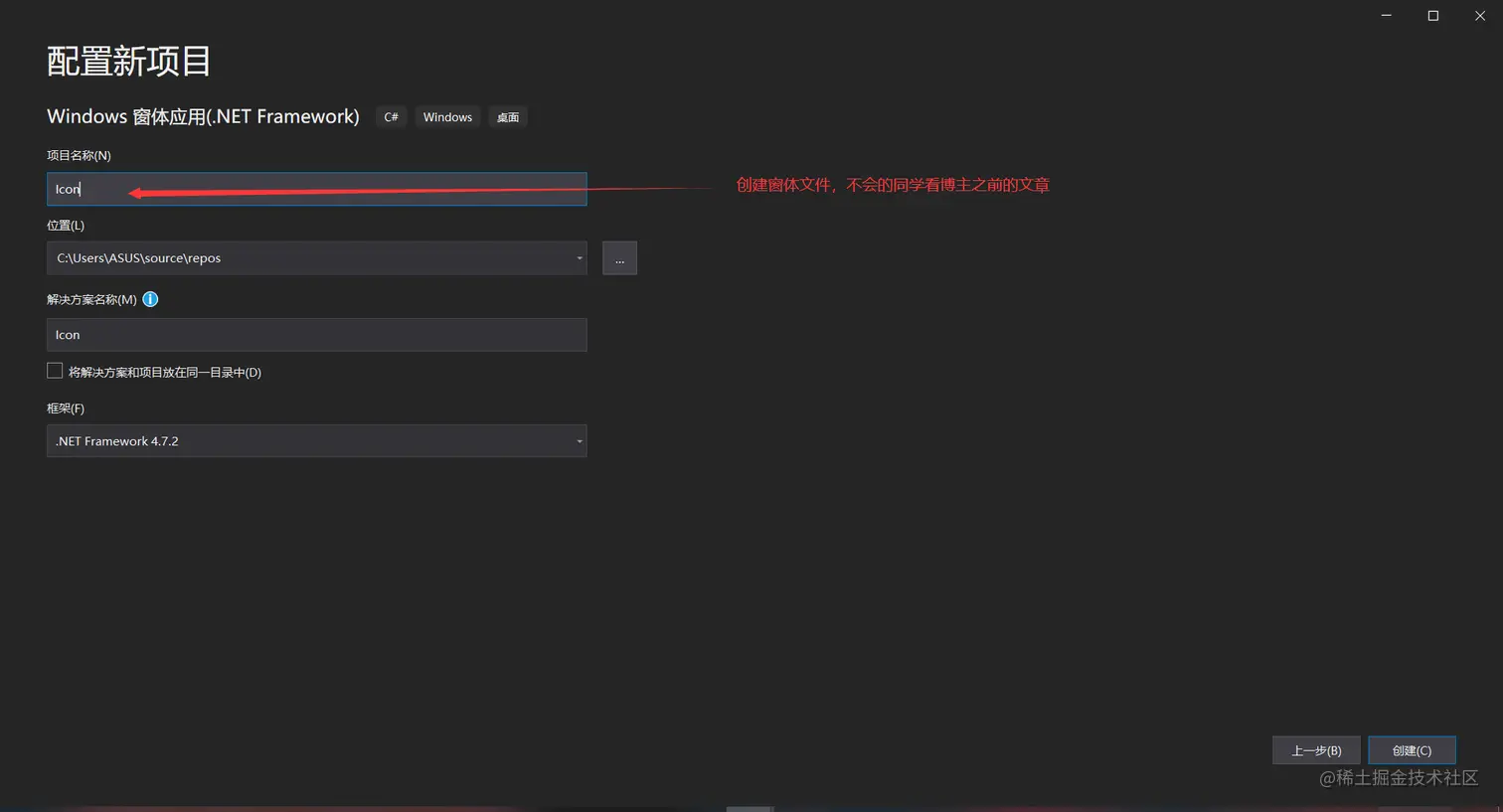Check place solution and project in same directory

[55, 371]
